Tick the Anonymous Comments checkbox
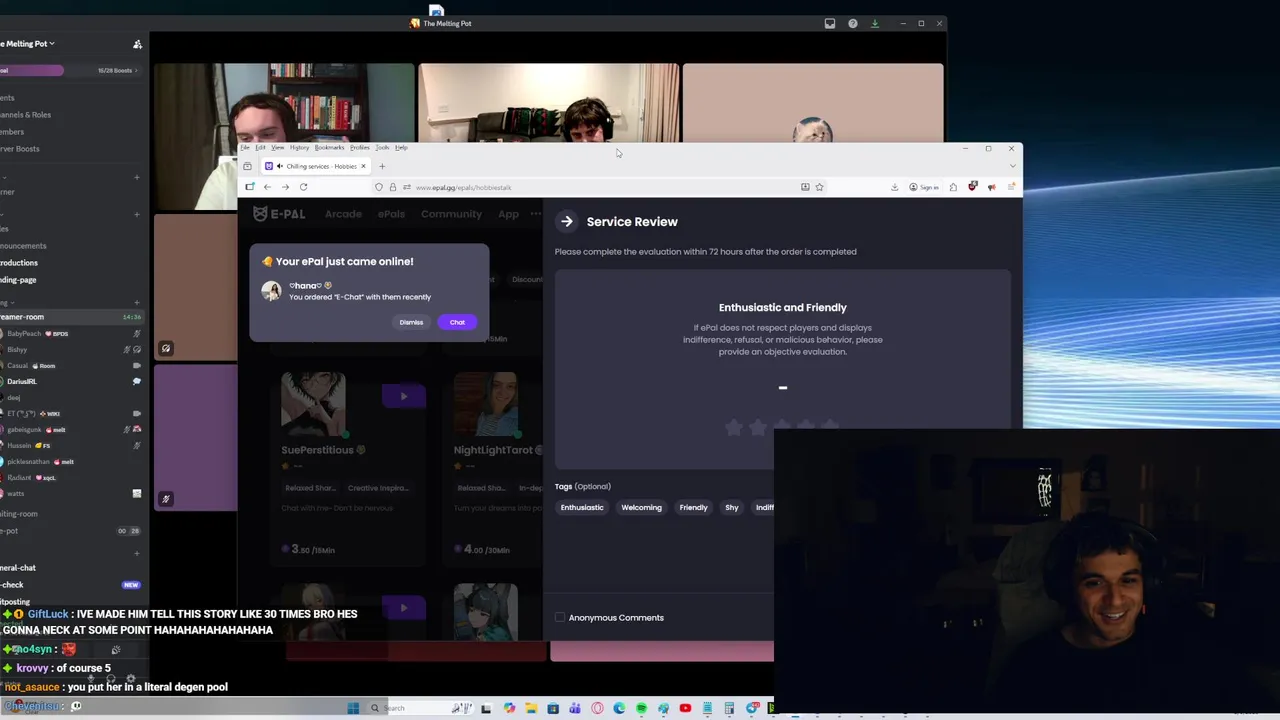Screen dimensions: 1280x720 click(x=560, y=617)
